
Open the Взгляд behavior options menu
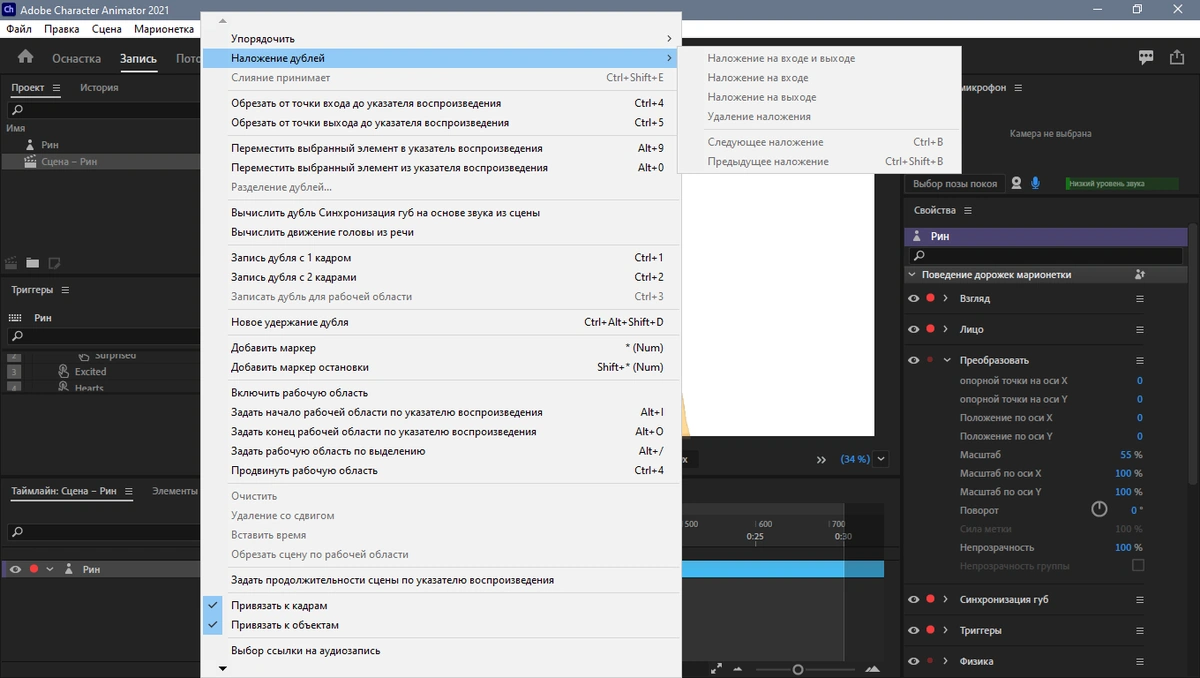1139,298
